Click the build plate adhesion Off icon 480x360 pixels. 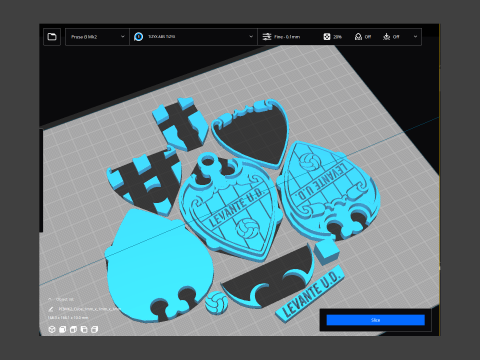tap(386, 37)
